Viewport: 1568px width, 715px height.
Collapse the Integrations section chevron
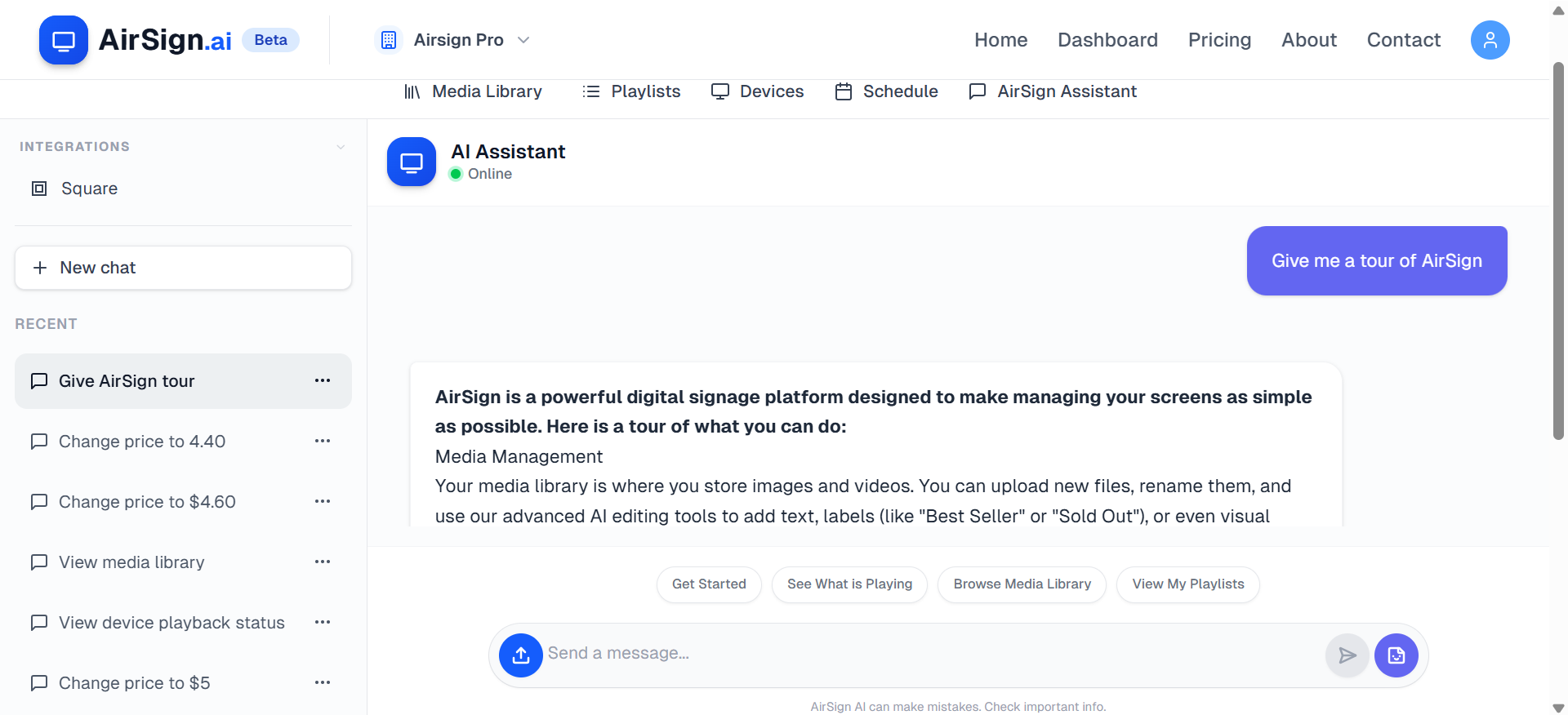pyautogui.click(x=341, y=147)
